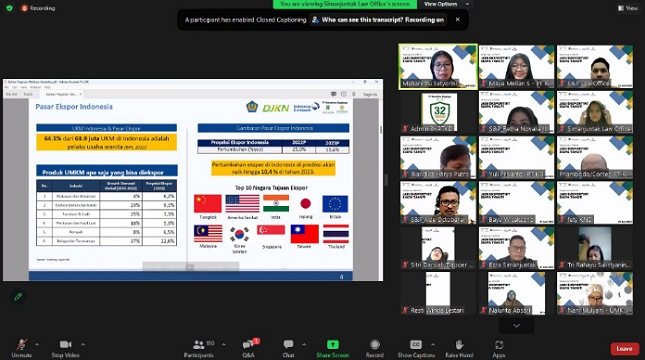Image resolution: width=645 pixels, height=360 pixels.
Task: Raise hand in the meeting
Action: [x=459, y=348]
